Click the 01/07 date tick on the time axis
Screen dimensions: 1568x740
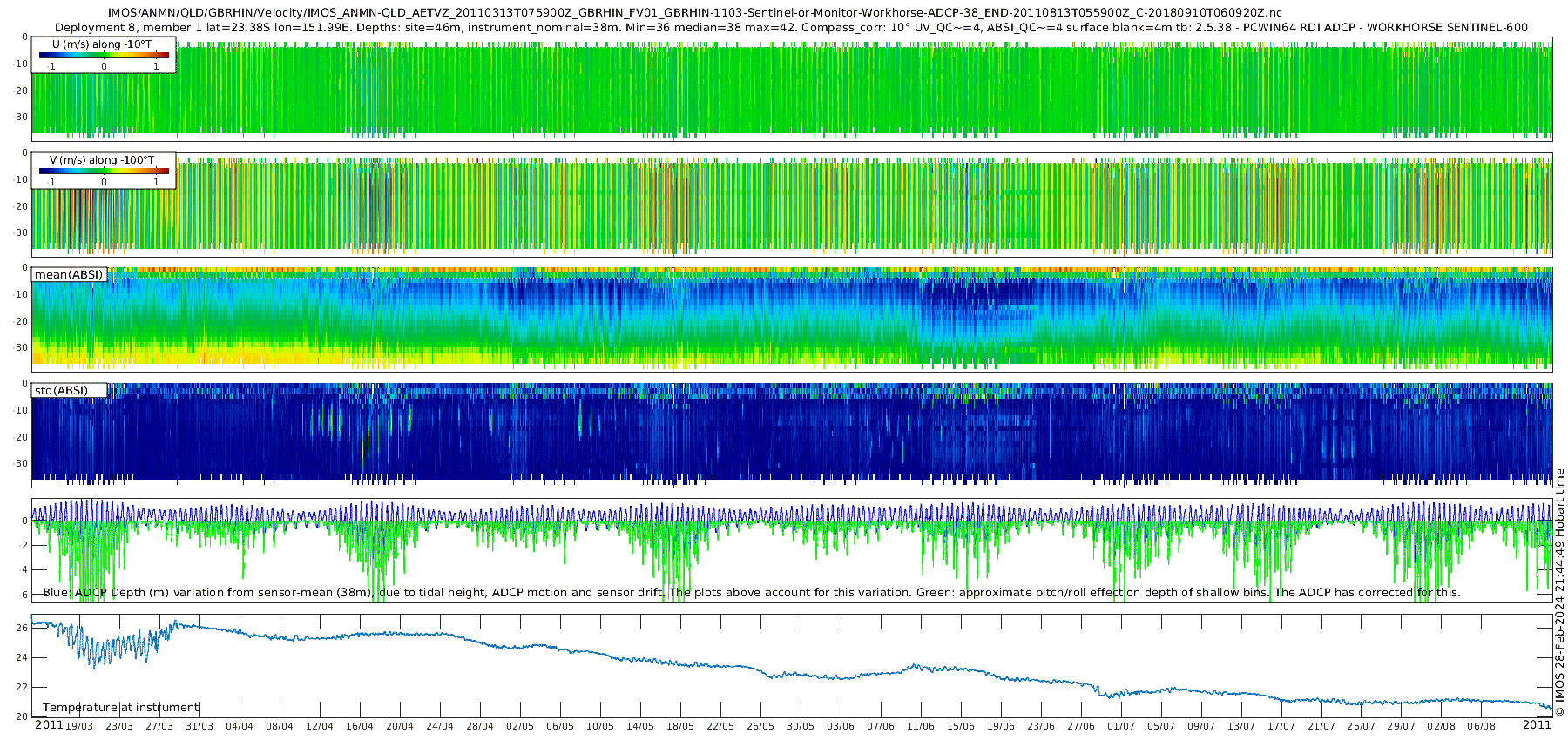click(x=1121, y=726)
